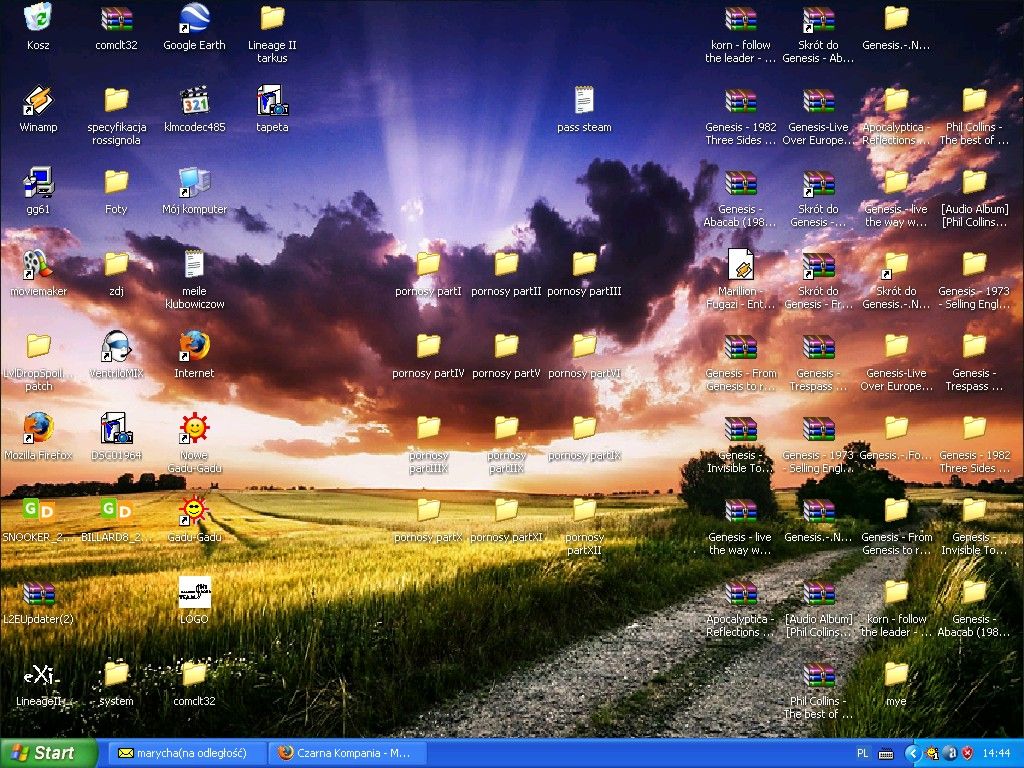Expand hidden system tray icons arrow

(912, 753)
